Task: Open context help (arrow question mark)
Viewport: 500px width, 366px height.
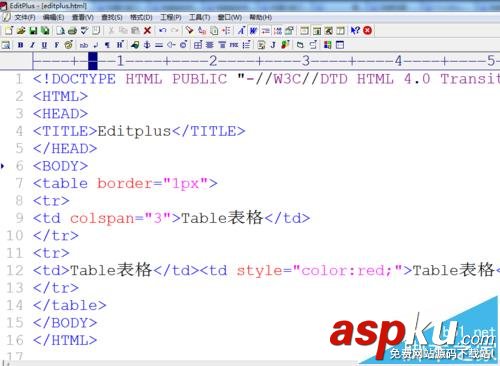Action: click(355, 31)
